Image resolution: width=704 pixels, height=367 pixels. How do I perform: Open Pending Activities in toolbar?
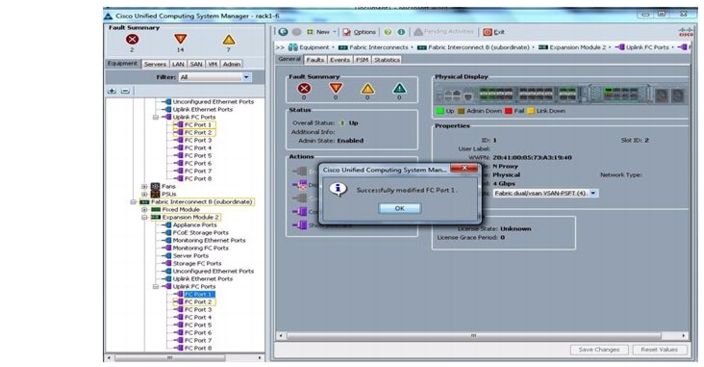click(x=444, y=32)
